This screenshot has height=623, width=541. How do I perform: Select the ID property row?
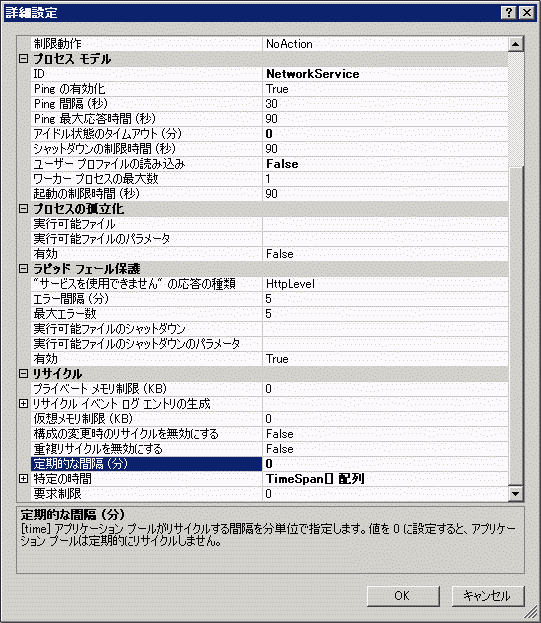point(147,74)
